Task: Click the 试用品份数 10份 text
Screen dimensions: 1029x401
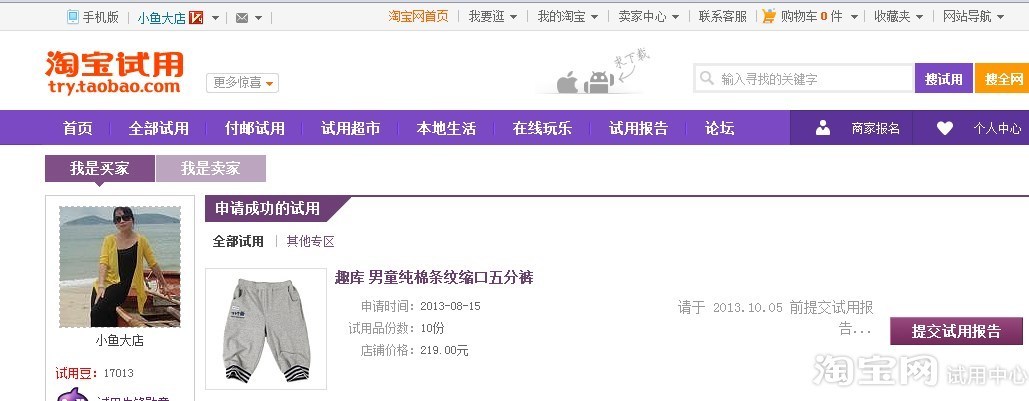Action: point(396,328)
